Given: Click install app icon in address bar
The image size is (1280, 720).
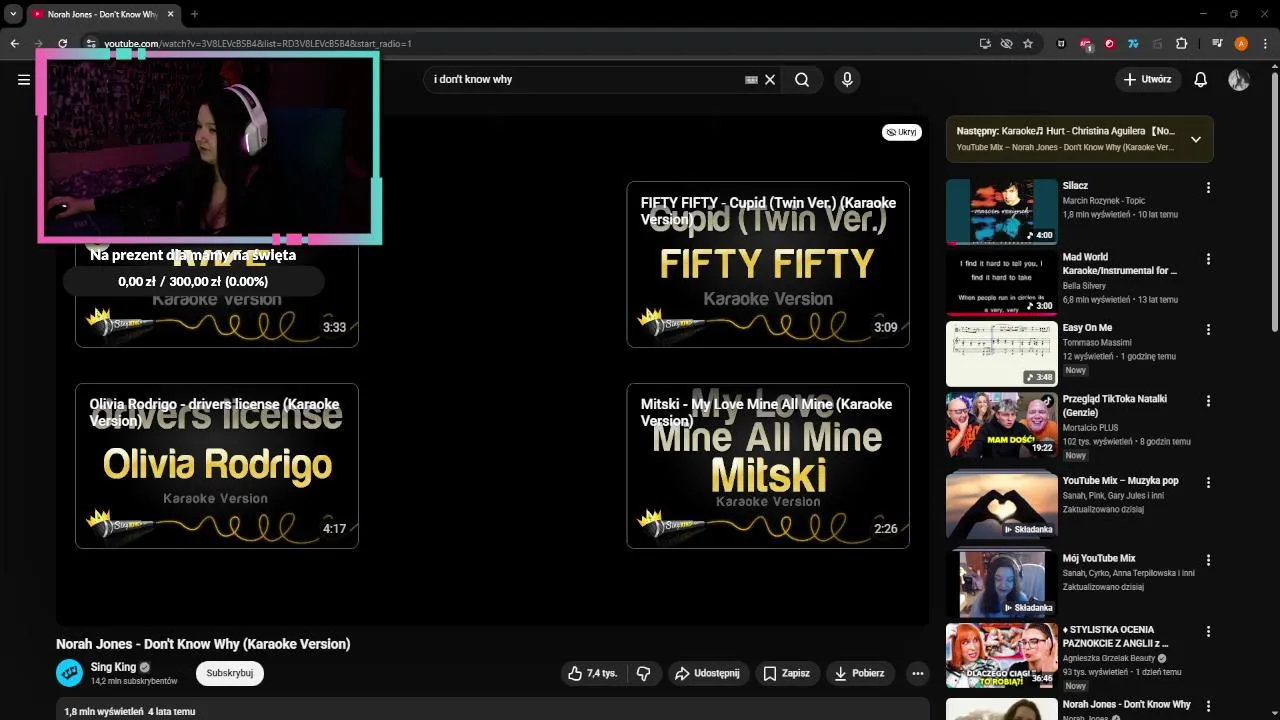Looking at the screenshot, I should coord(985,43).
